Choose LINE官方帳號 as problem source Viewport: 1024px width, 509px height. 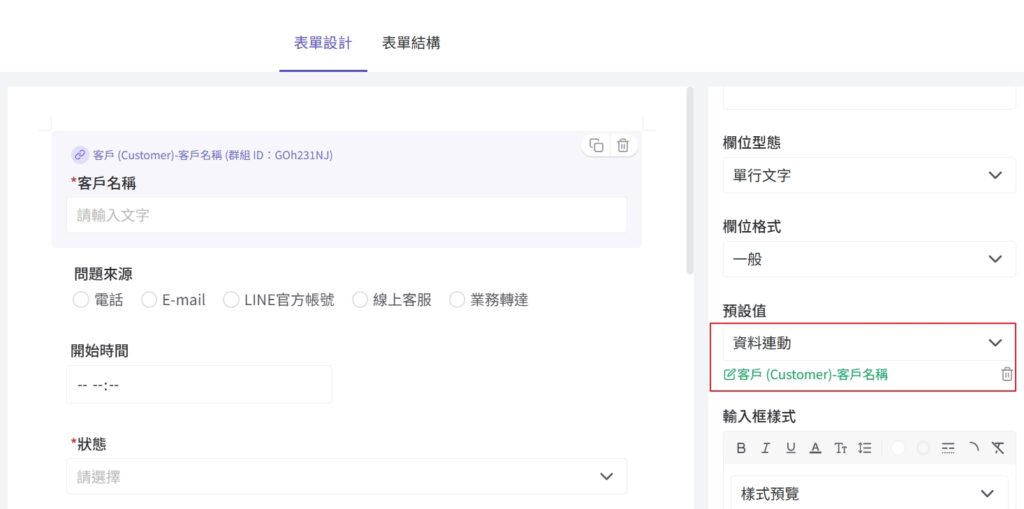[x=231, y=300]
